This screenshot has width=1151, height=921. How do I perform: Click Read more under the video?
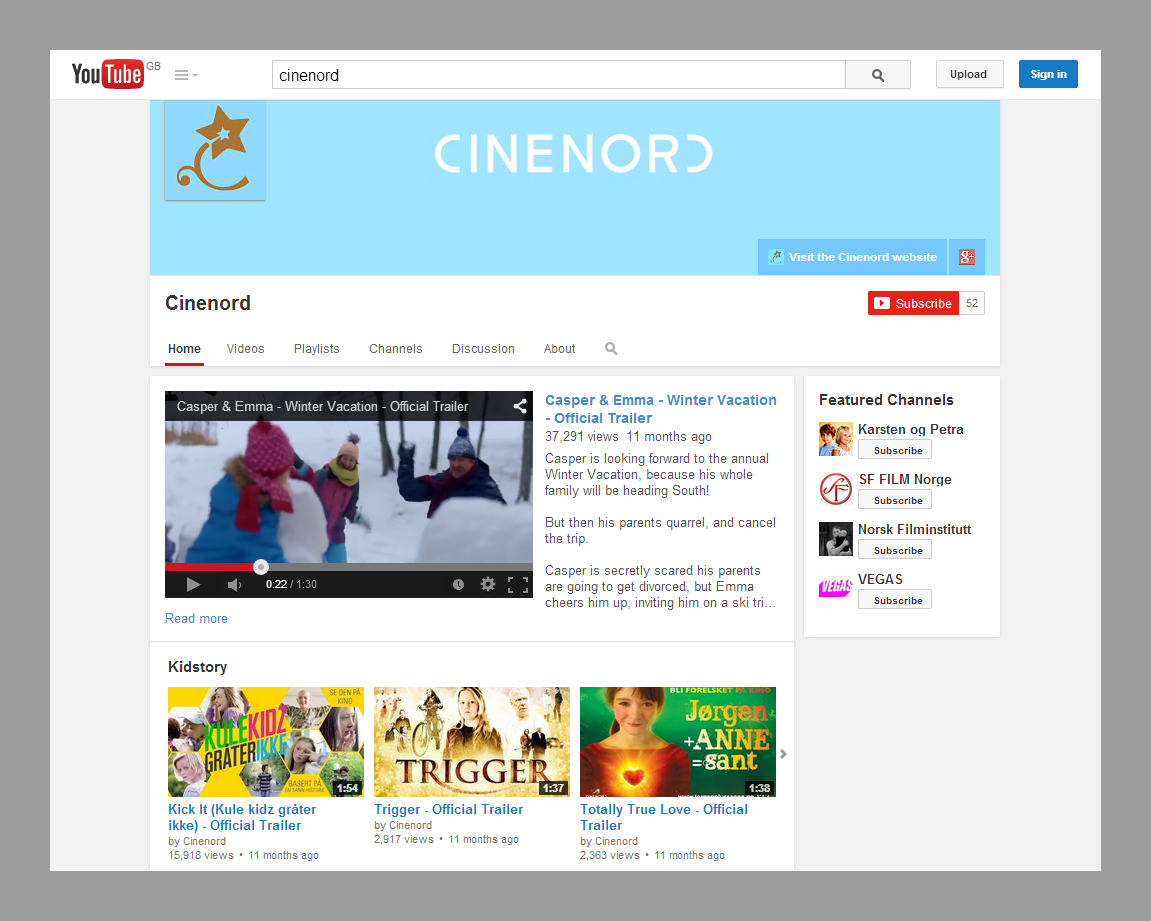pyautogui.click(x=196, y=619)
